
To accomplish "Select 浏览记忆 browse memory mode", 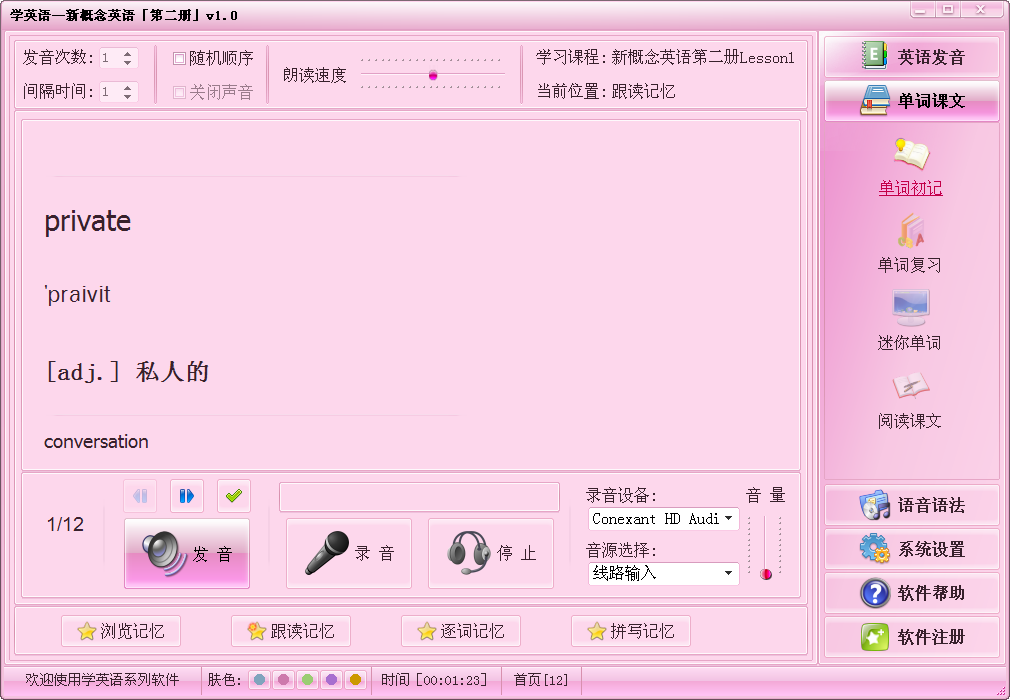I will [121, 631].
